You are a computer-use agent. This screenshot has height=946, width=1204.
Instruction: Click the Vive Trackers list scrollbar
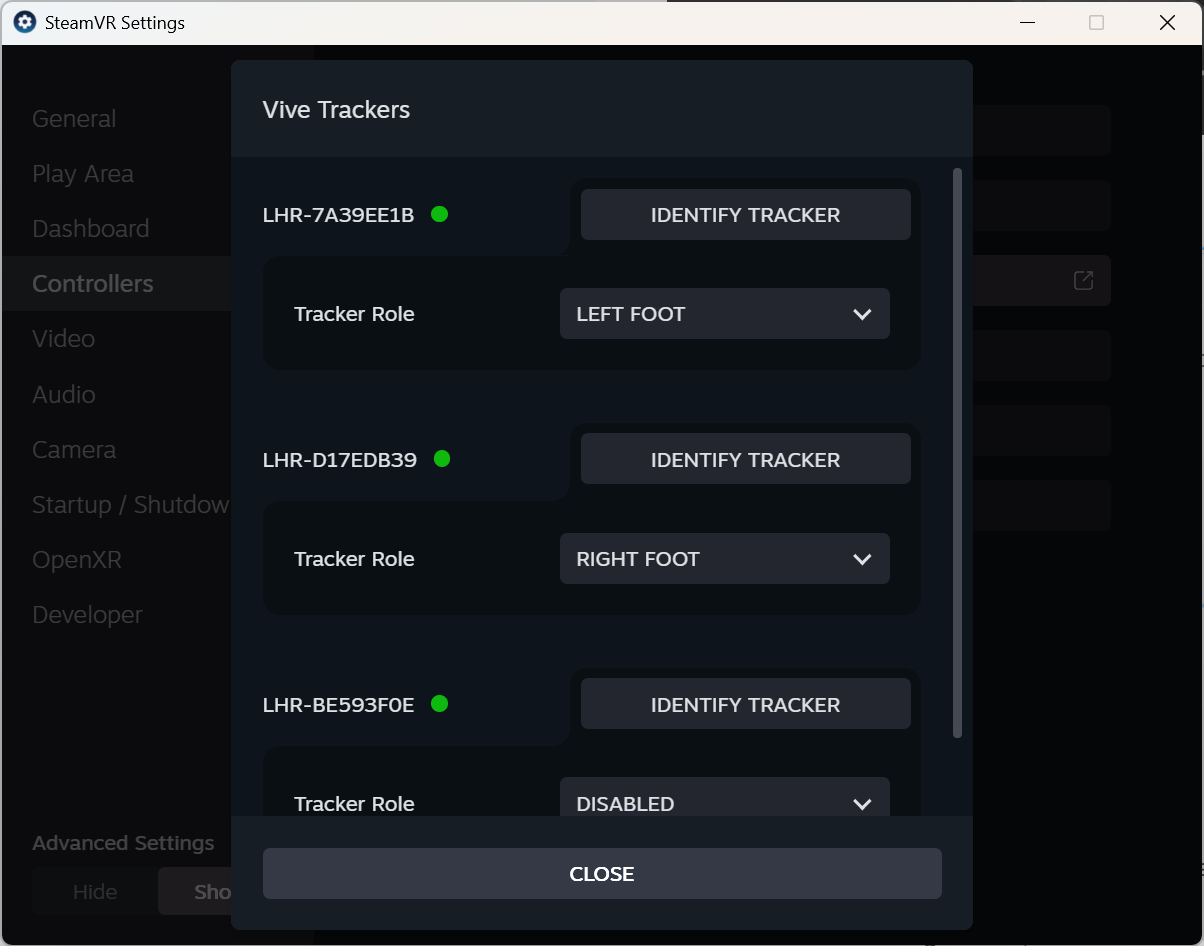click(x=957, y=453)
